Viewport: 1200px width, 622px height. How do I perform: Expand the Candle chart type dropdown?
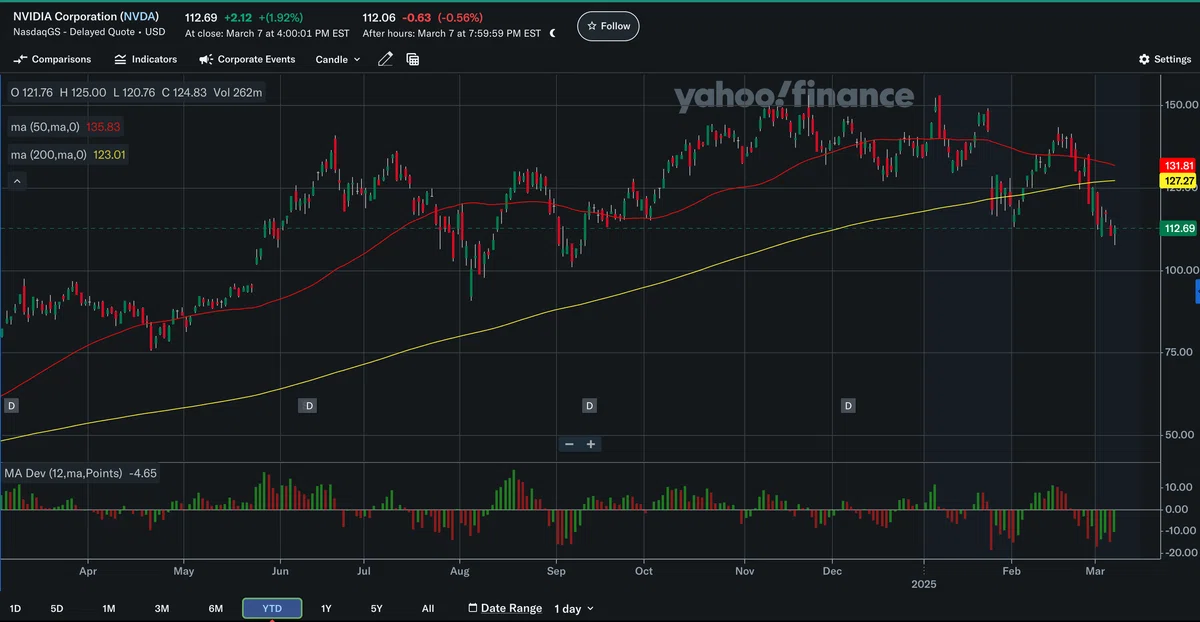tap(338, 59)
